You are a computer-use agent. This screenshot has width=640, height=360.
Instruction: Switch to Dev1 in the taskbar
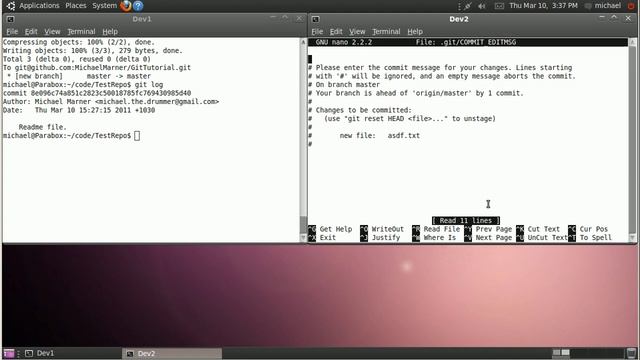pyautogui.click(x=71, y=353)
